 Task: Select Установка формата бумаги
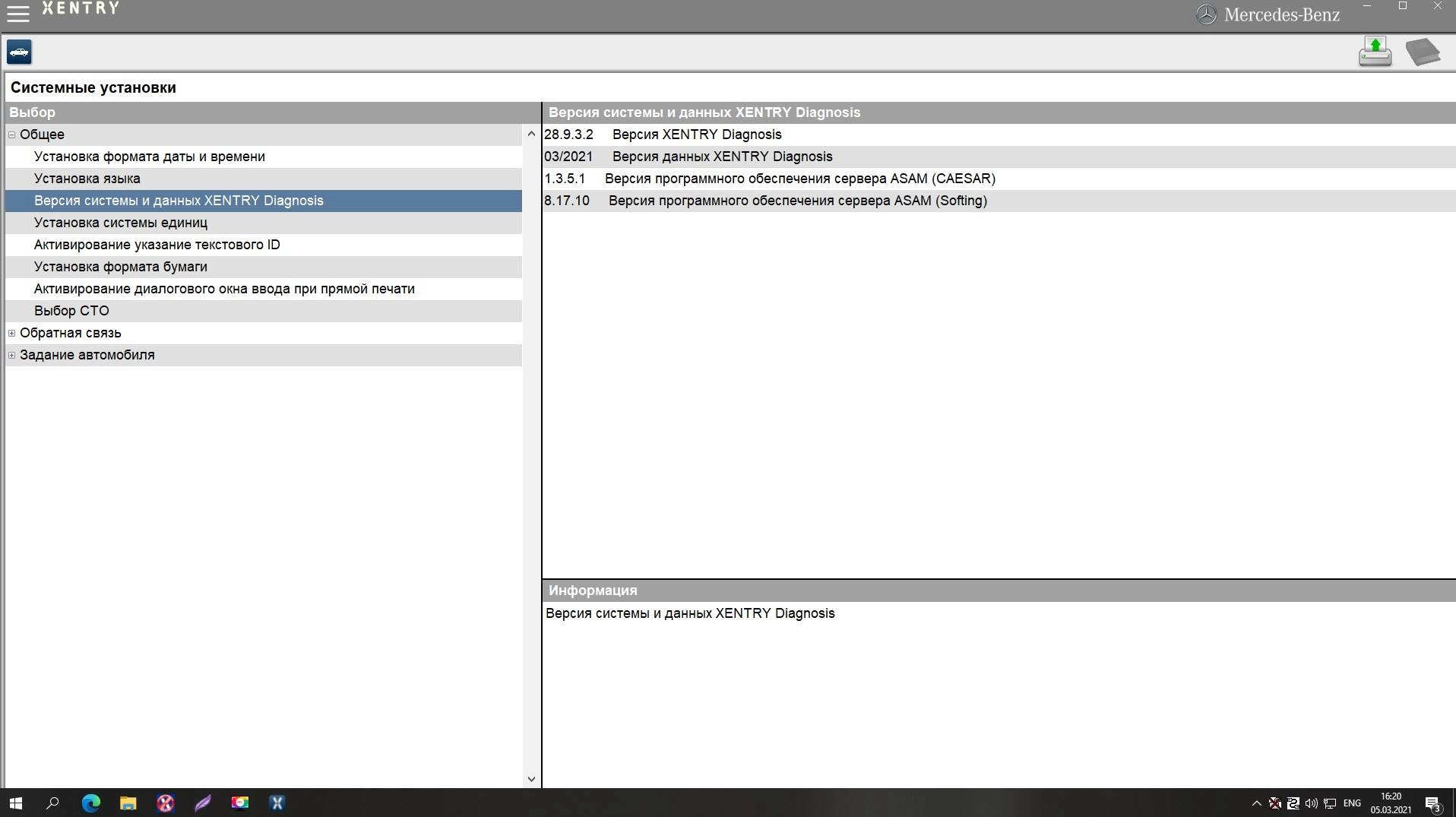(x=263, y=267)
